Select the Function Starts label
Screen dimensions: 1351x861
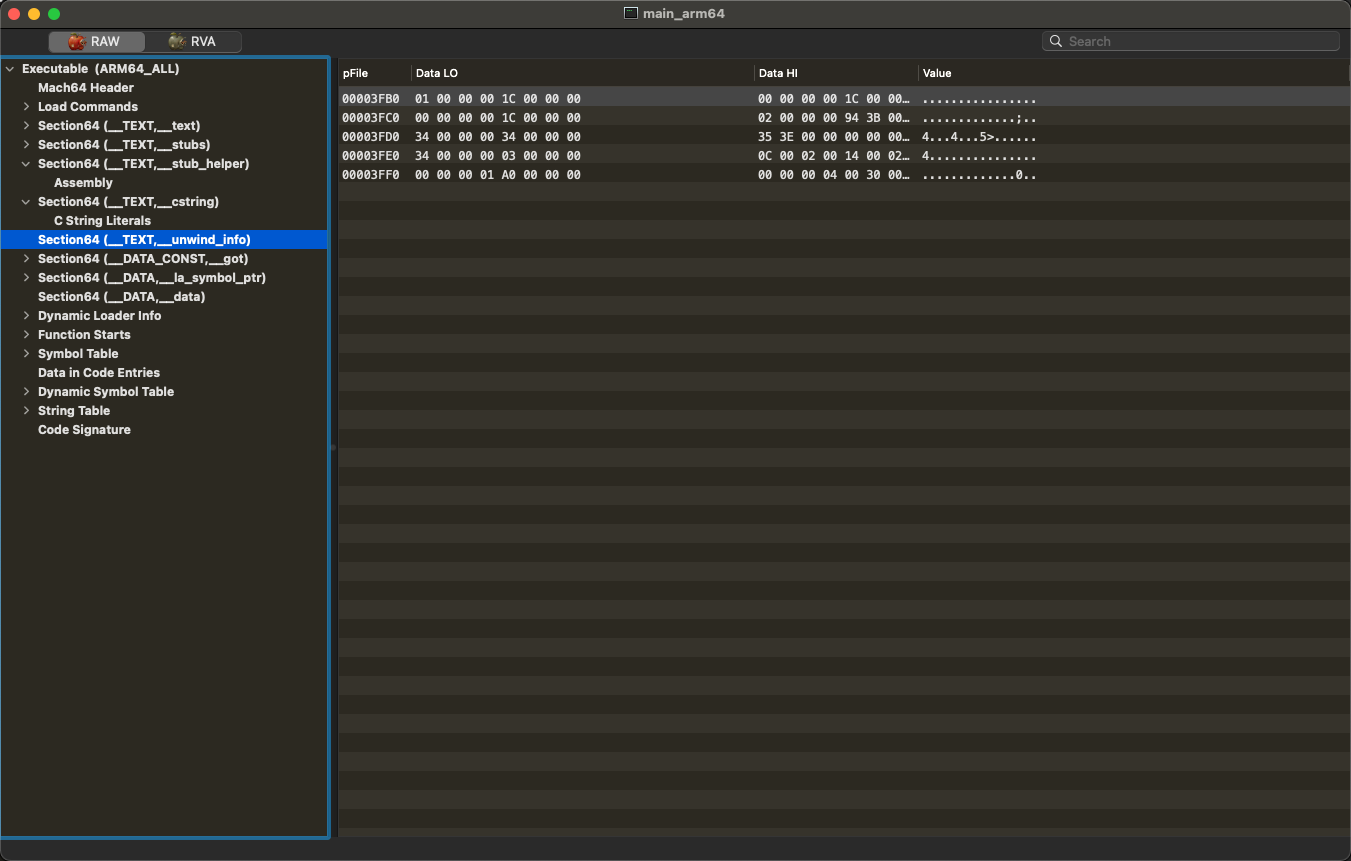[x=84, y=335]
